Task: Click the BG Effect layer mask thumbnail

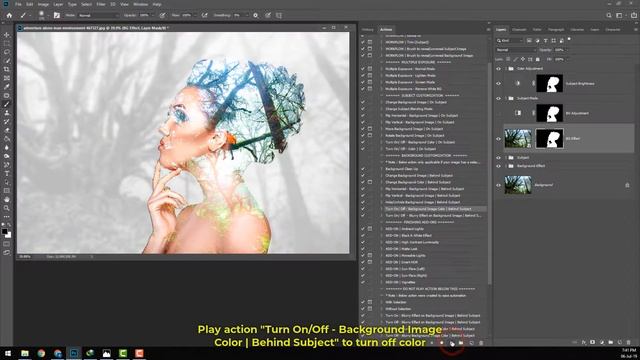Action: tap(549, 139)
